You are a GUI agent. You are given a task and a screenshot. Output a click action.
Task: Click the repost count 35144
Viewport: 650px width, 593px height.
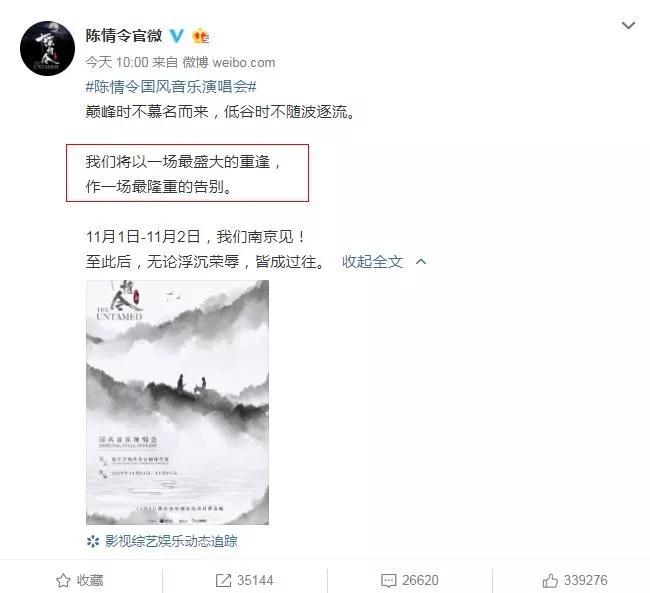tap(255, 581)
